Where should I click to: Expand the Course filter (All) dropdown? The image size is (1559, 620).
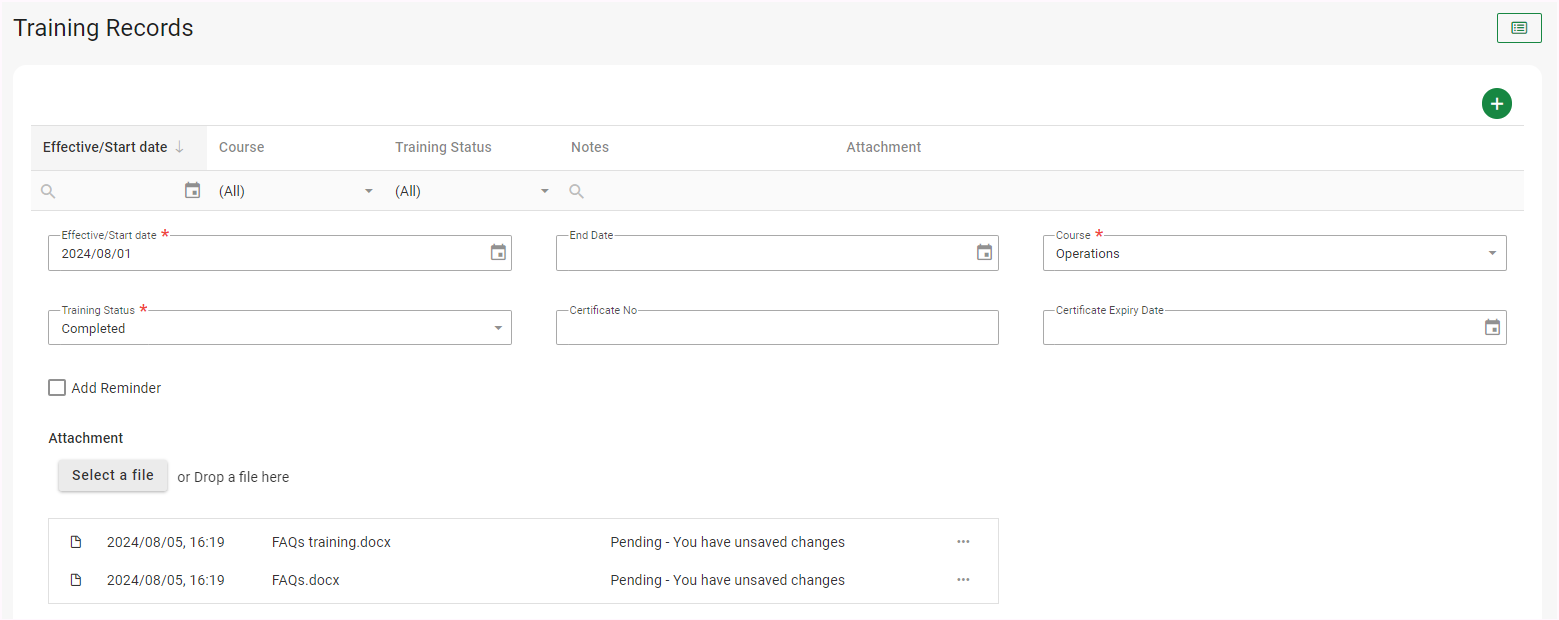[x=368, y=191]
